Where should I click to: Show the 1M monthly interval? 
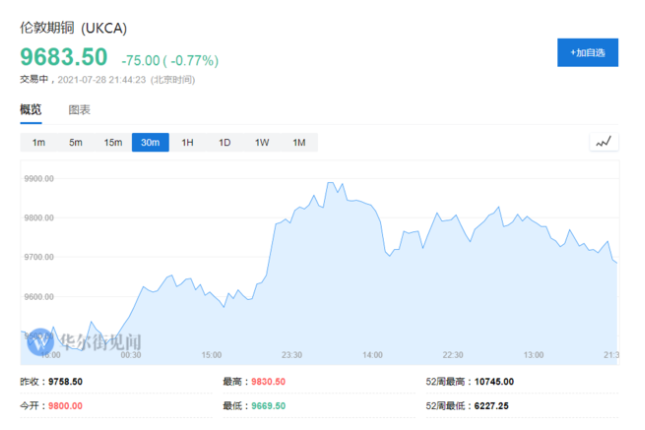click(298, 142)
